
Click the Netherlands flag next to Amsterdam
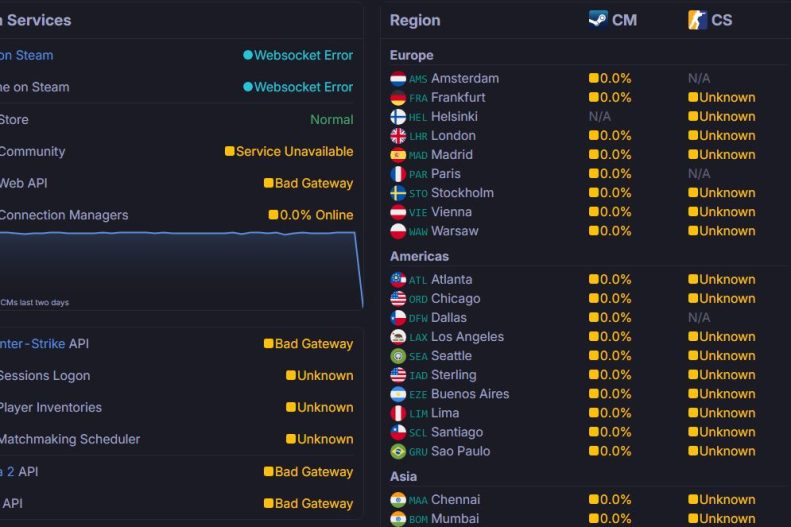(398, 79)
